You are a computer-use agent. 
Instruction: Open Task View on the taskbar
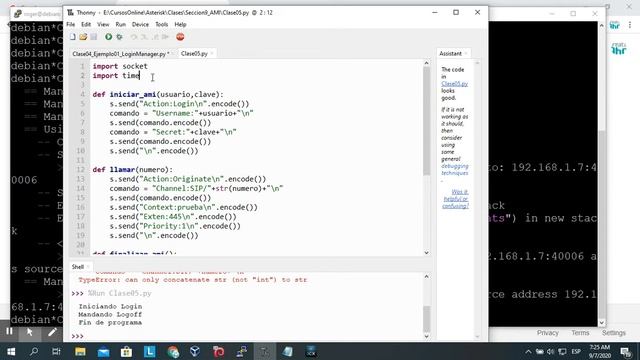click(56, 351)
